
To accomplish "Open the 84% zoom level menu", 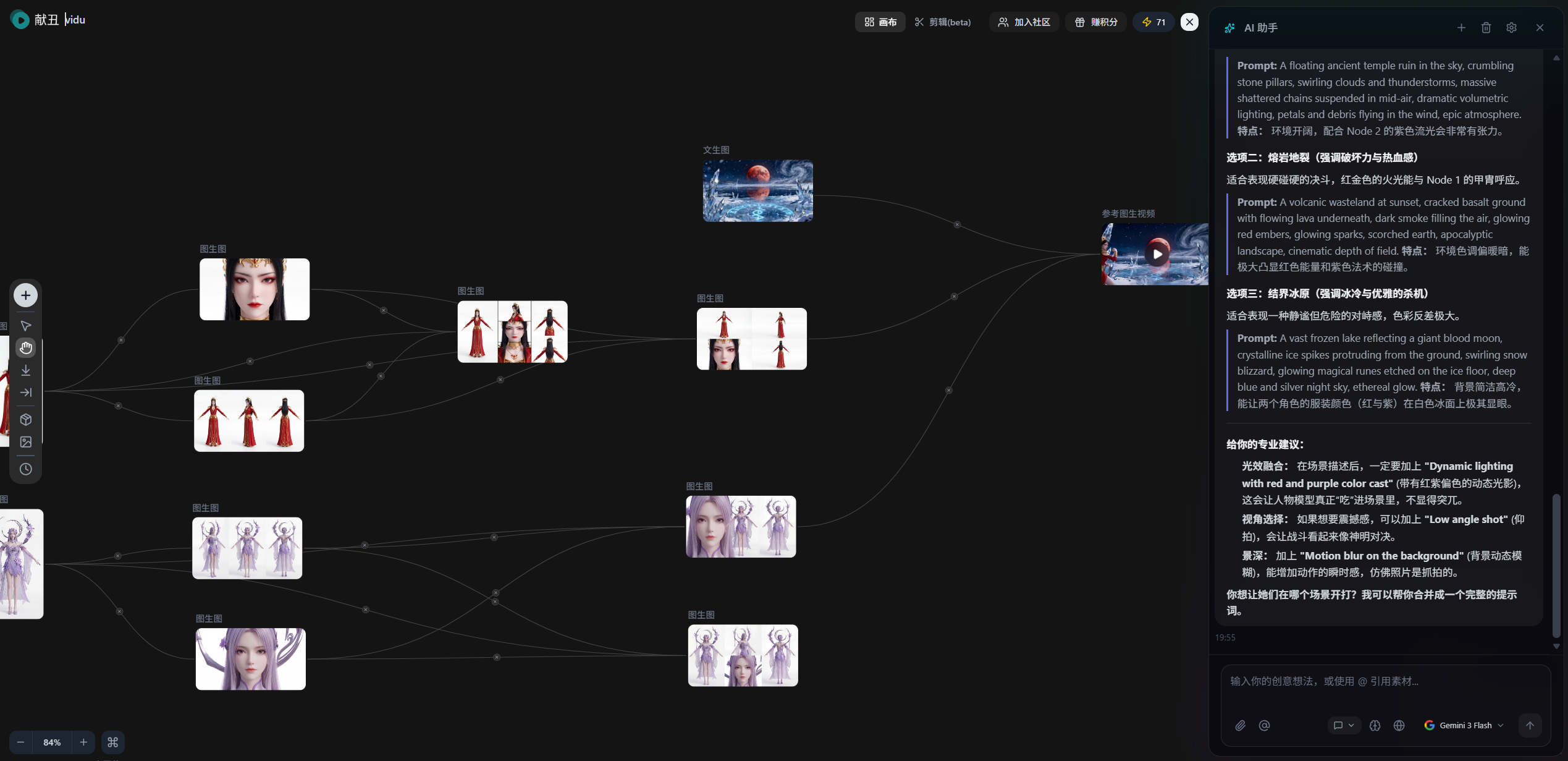I will [x=52, y=742].
